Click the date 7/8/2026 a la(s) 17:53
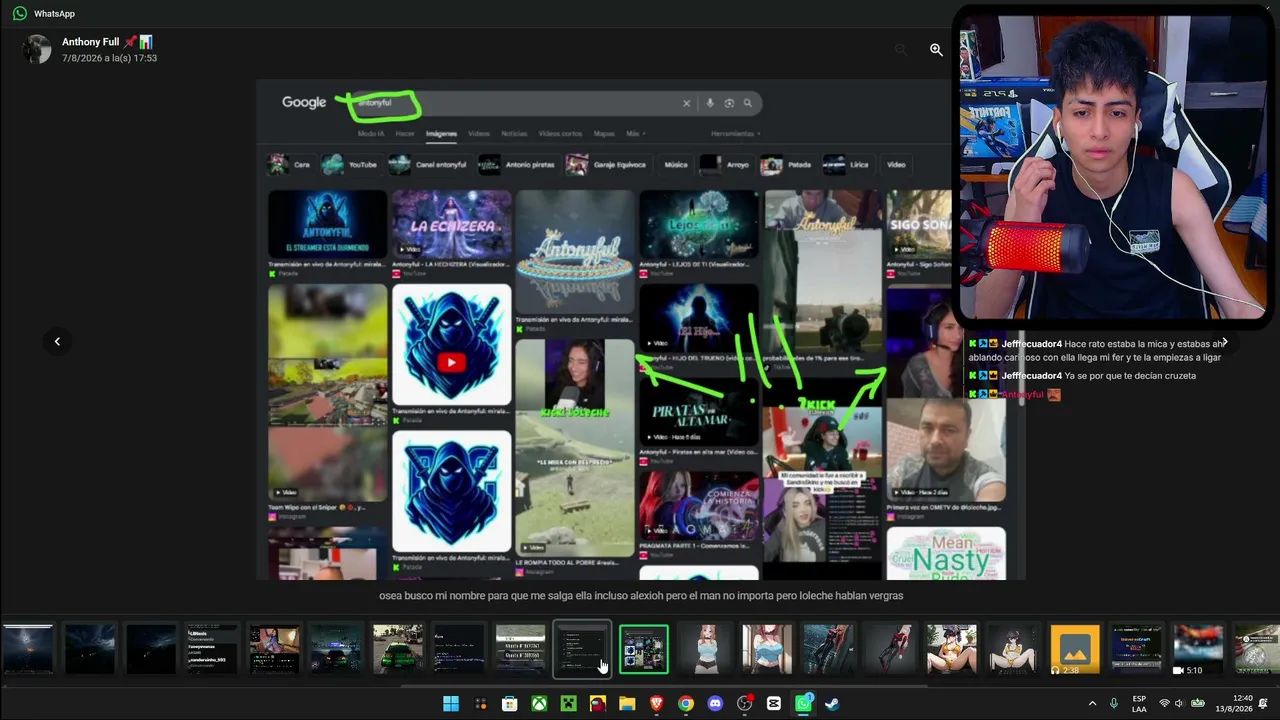This screenshot has height=720, width=1280. [x=109, y=58]
